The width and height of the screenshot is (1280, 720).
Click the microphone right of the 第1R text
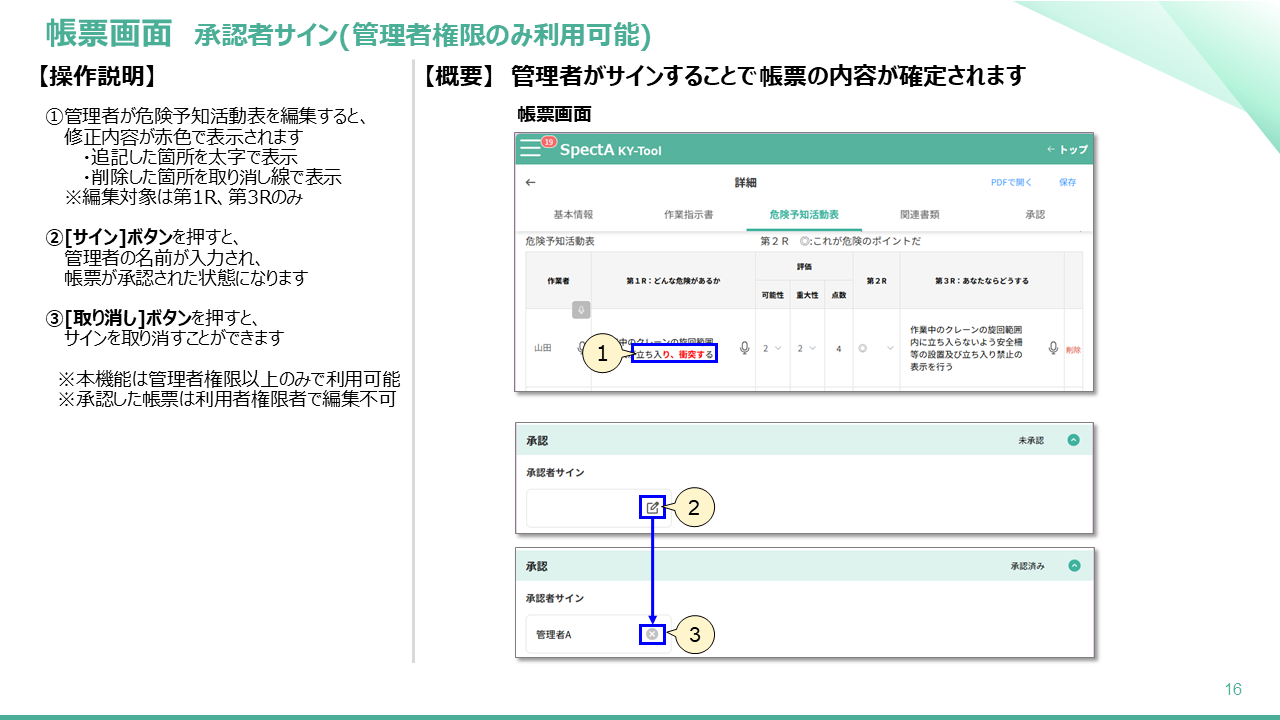744,348
